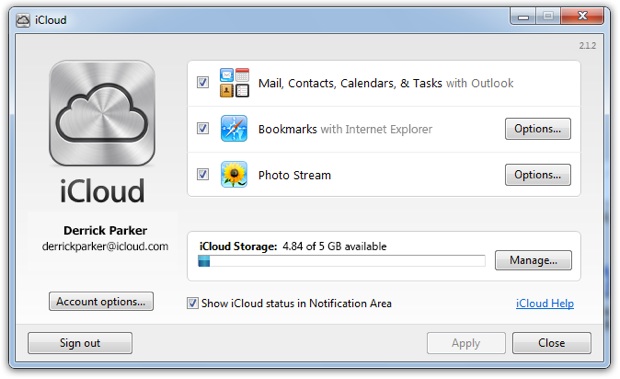Click the large iCloud cloud logo
This screenshot has width=620, height=379.
pos(102,113)
